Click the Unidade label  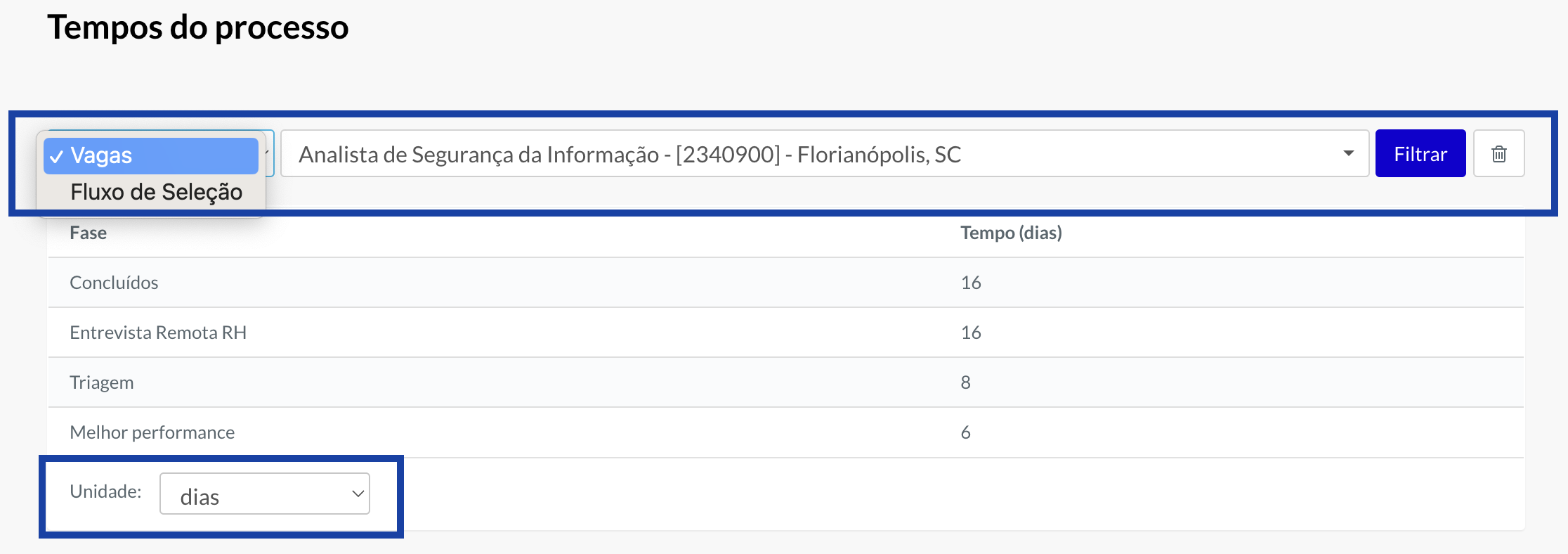[x=105, y=491]
